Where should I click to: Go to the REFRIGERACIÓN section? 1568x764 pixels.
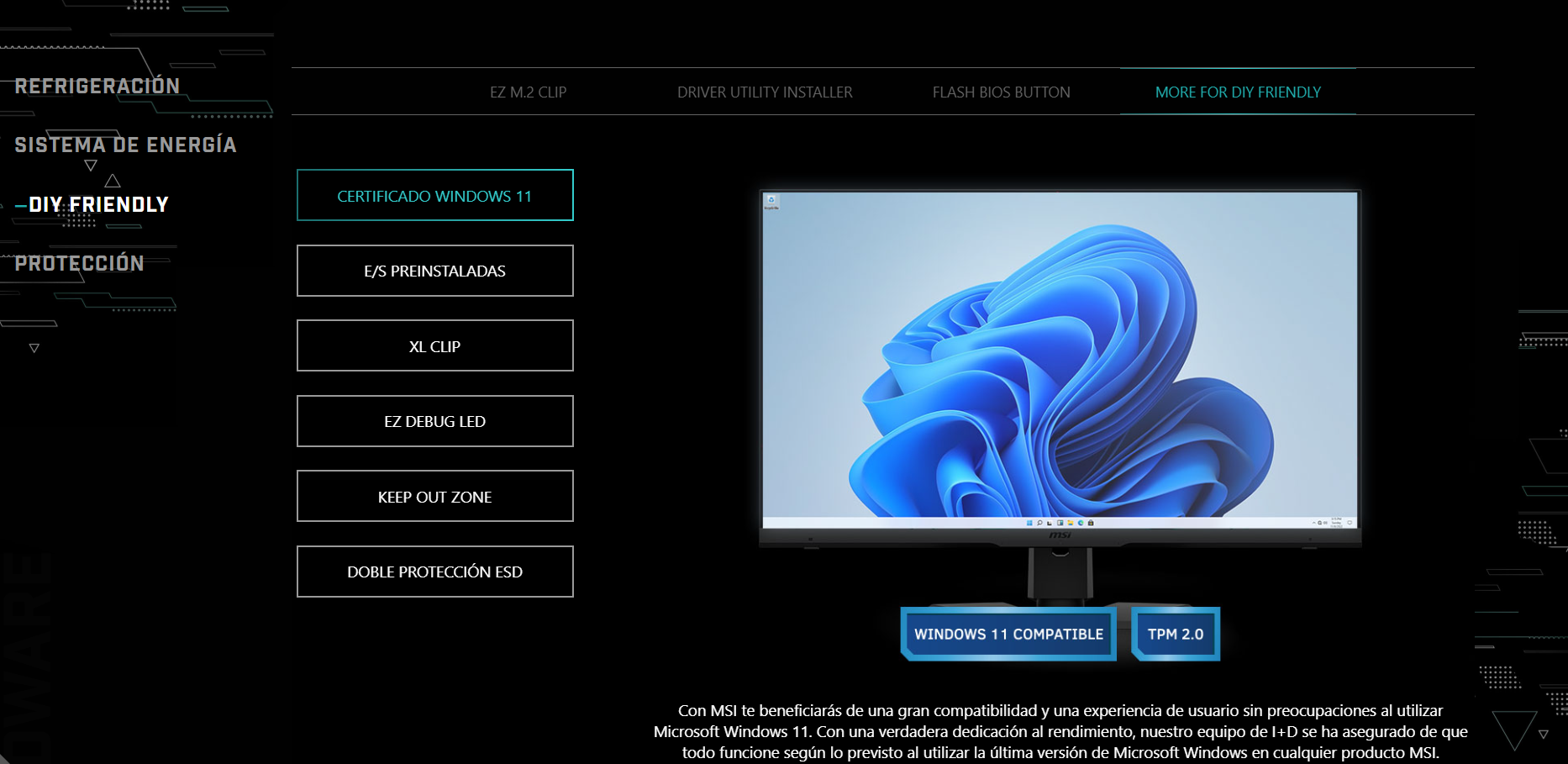tap(97, 86)
